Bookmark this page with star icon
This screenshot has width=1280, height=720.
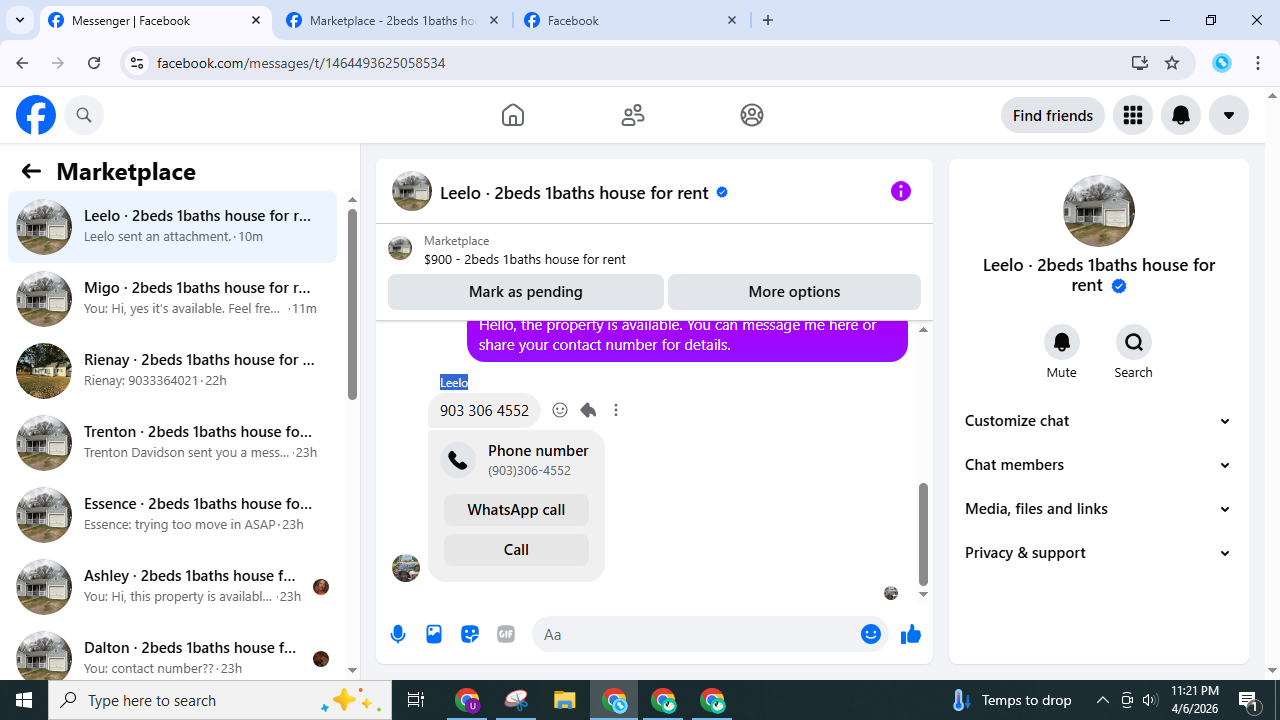click(1172, 63)
